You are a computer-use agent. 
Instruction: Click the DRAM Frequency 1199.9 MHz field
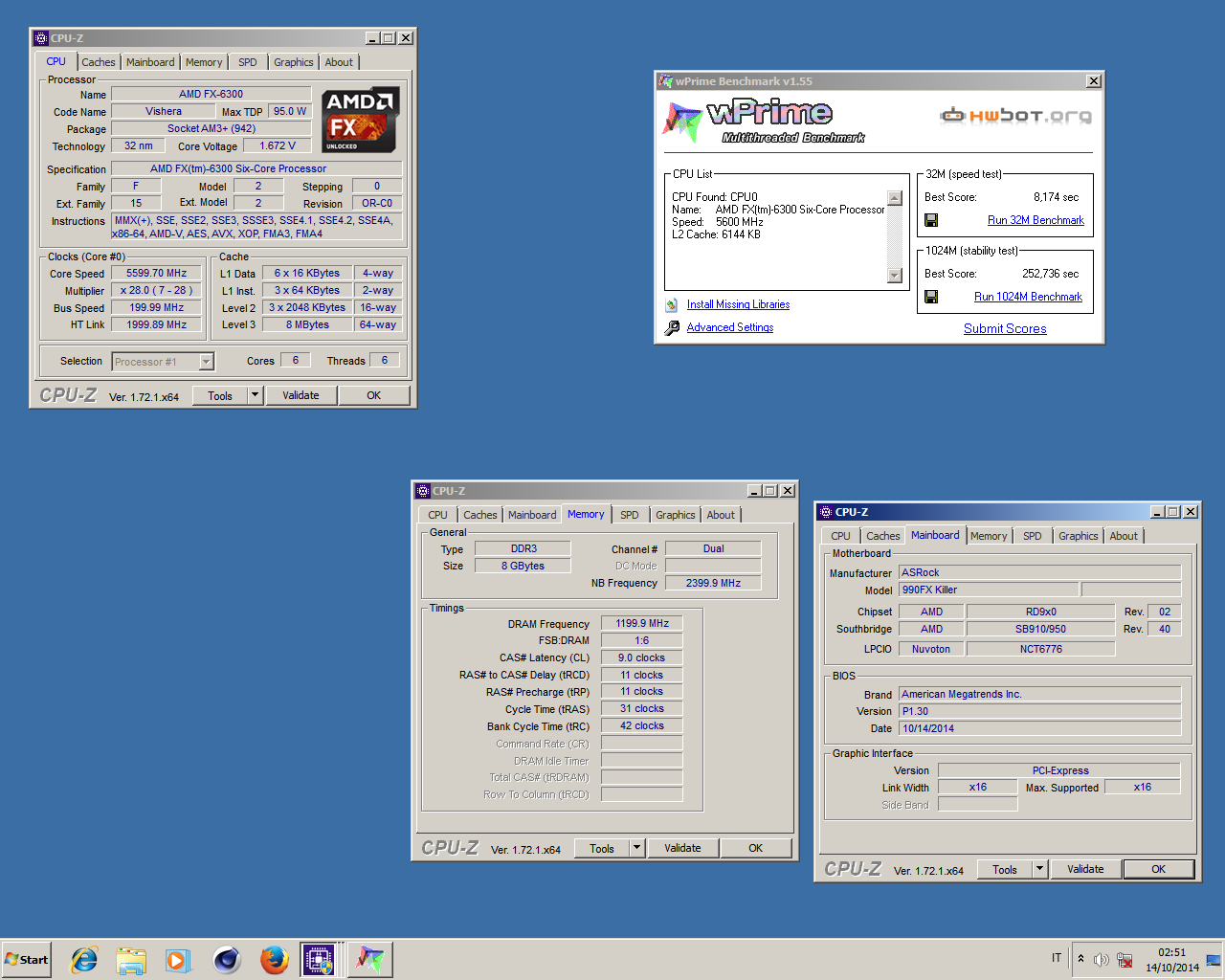pos(642,623)
